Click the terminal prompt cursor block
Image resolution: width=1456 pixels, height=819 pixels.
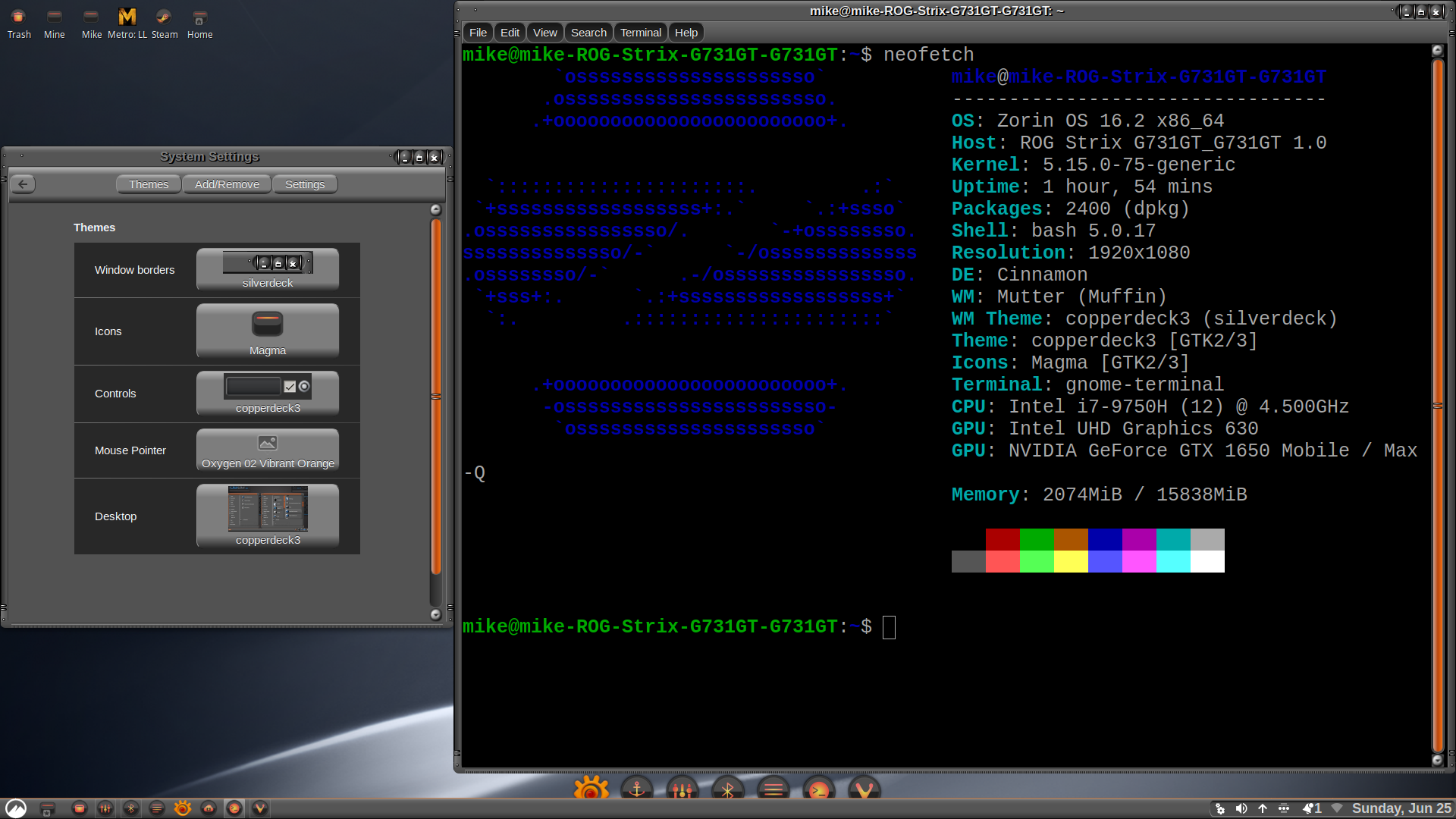click(890, 627)
